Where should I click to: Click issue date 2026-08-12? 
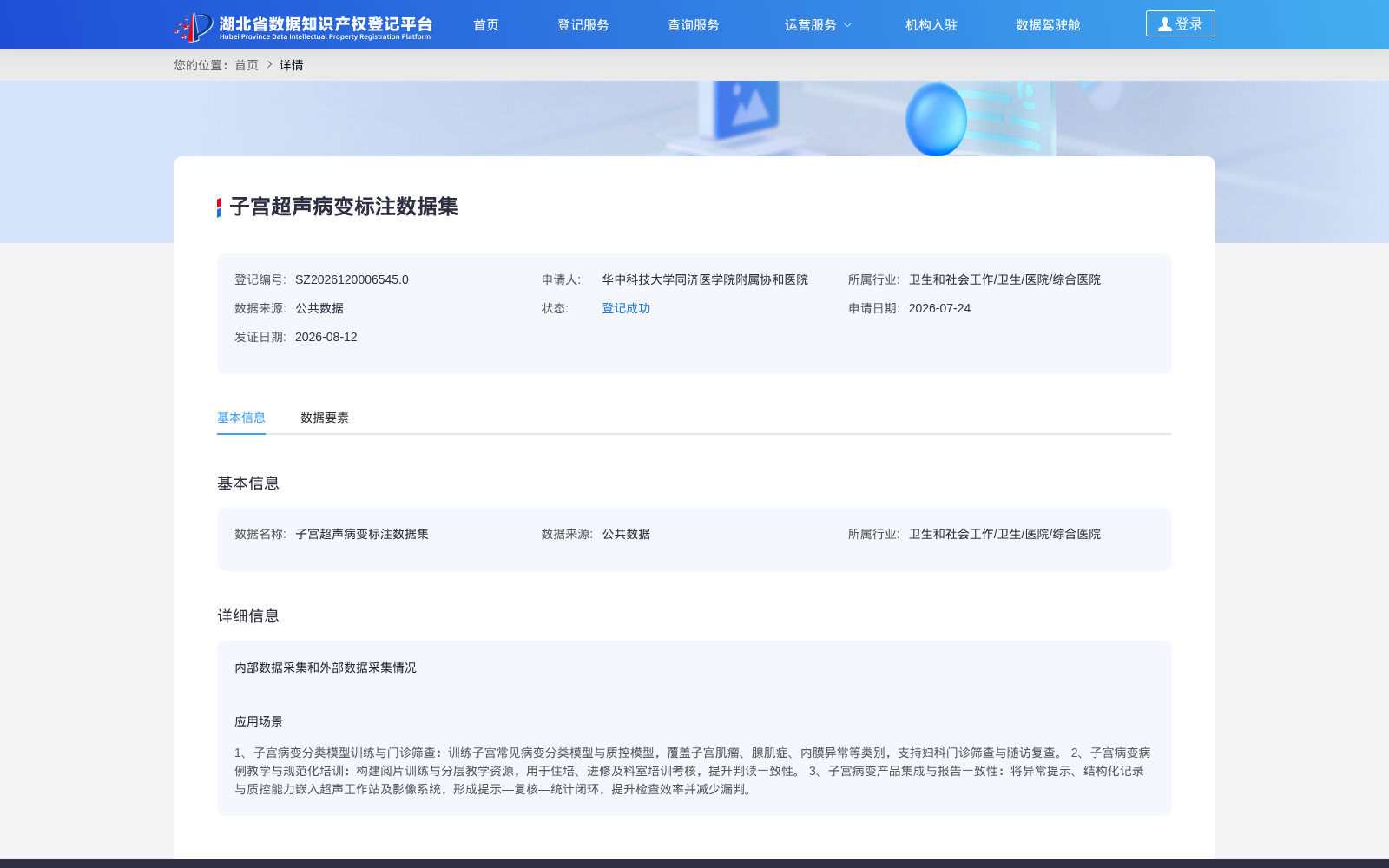[x=326, y=337]
